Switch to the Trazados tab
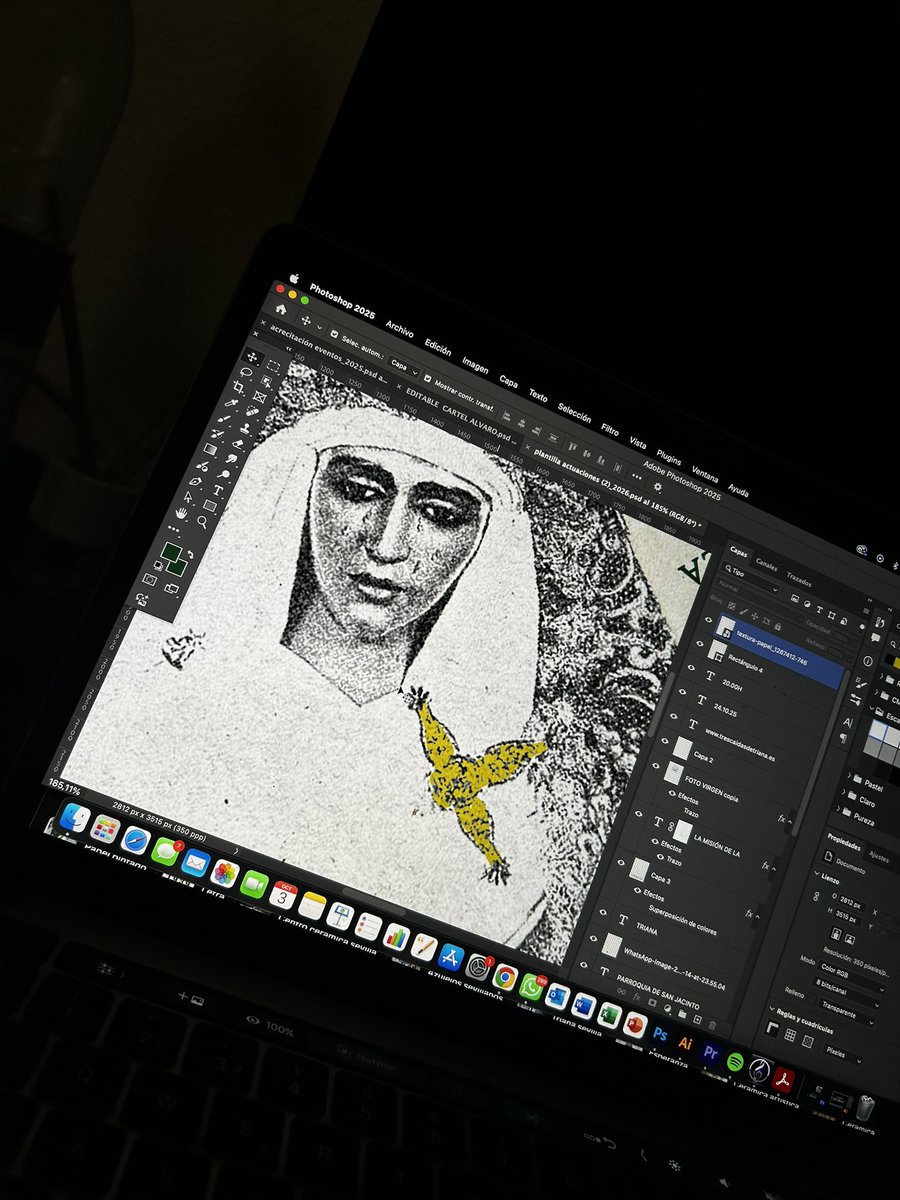The width and height of the screenshot is (900, 1200). pyautogui.click(x=799, y=579)
